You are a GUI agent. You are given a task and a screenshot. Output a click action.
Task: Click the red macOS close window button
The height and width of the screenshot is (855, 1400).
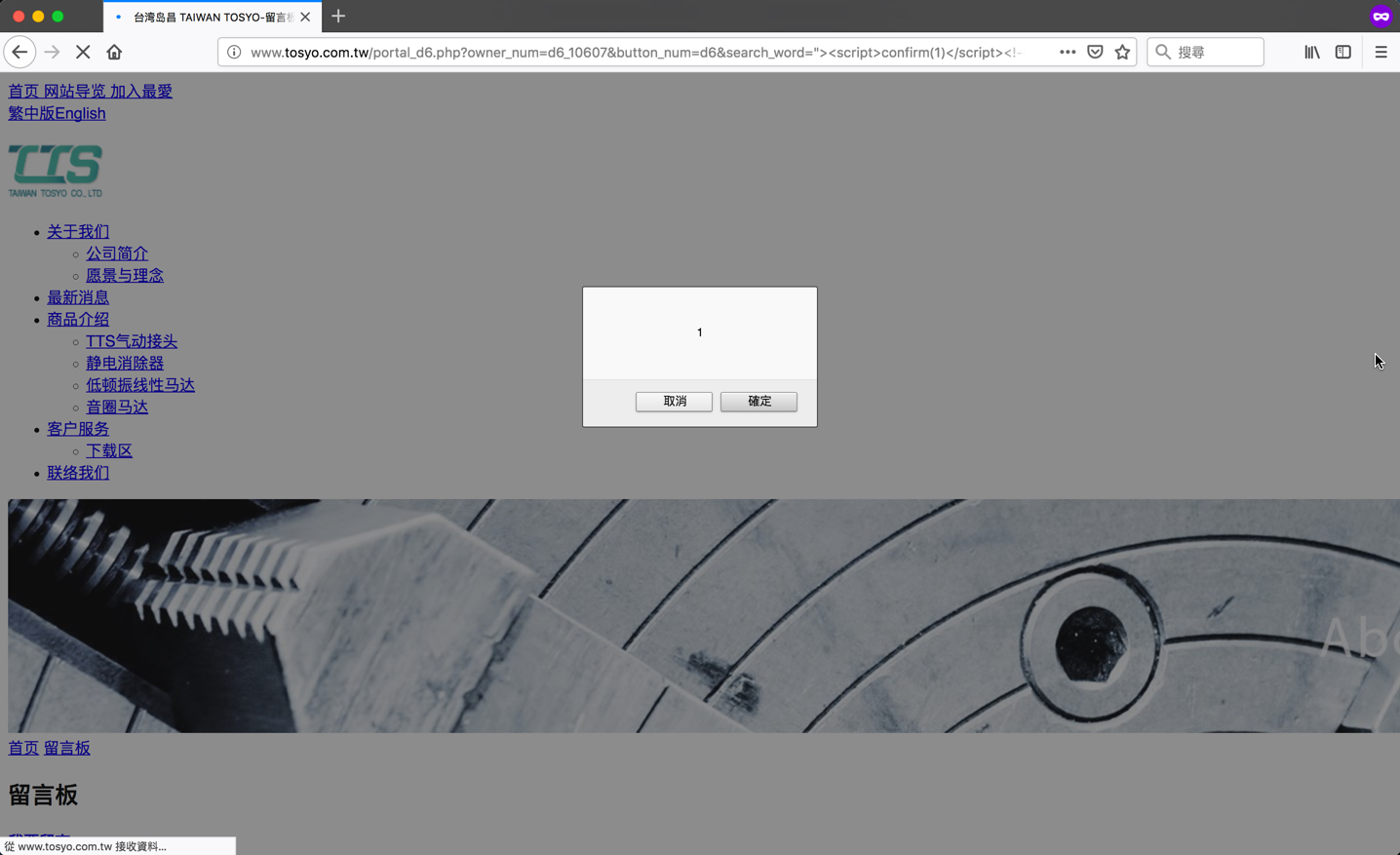(19, 17)
